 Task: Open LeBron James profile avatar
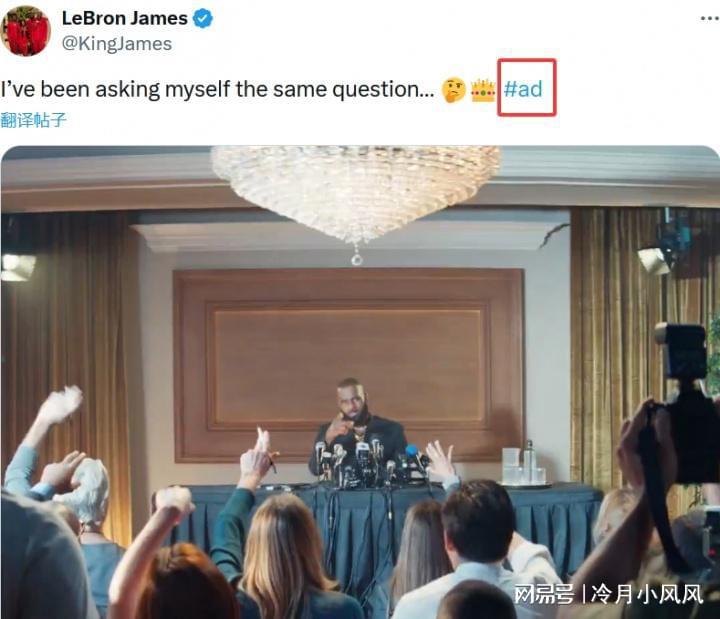click(x=25, y=31)
